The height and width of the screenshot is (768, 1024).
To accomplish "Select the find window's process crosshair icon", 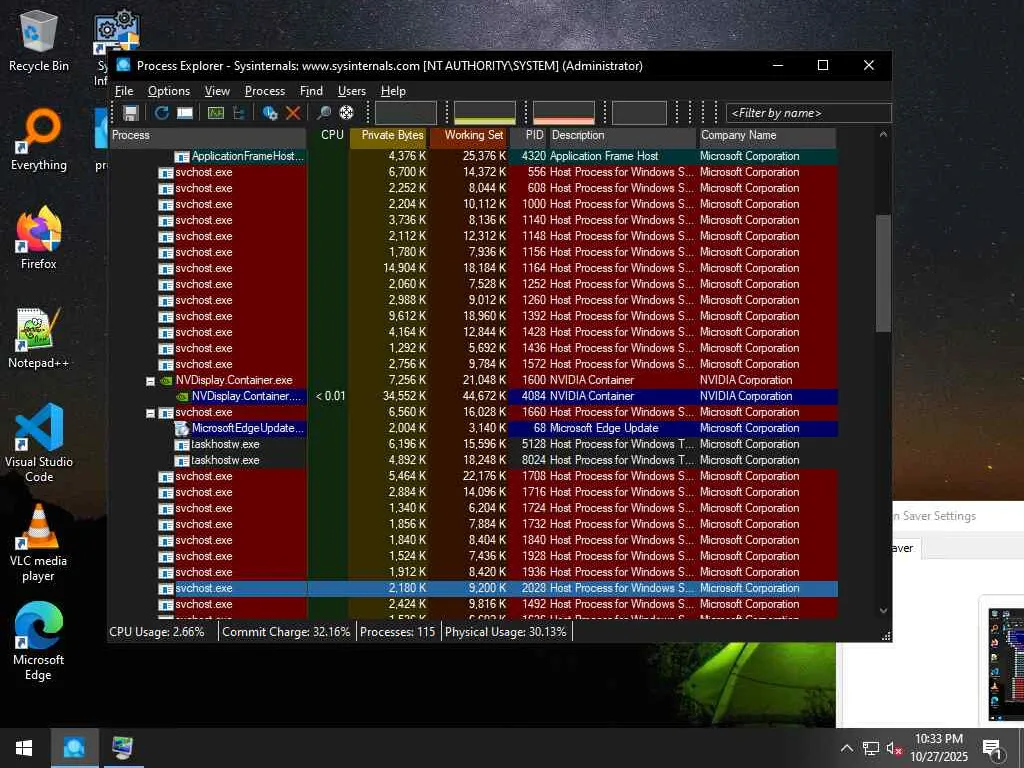I will 346,113.
